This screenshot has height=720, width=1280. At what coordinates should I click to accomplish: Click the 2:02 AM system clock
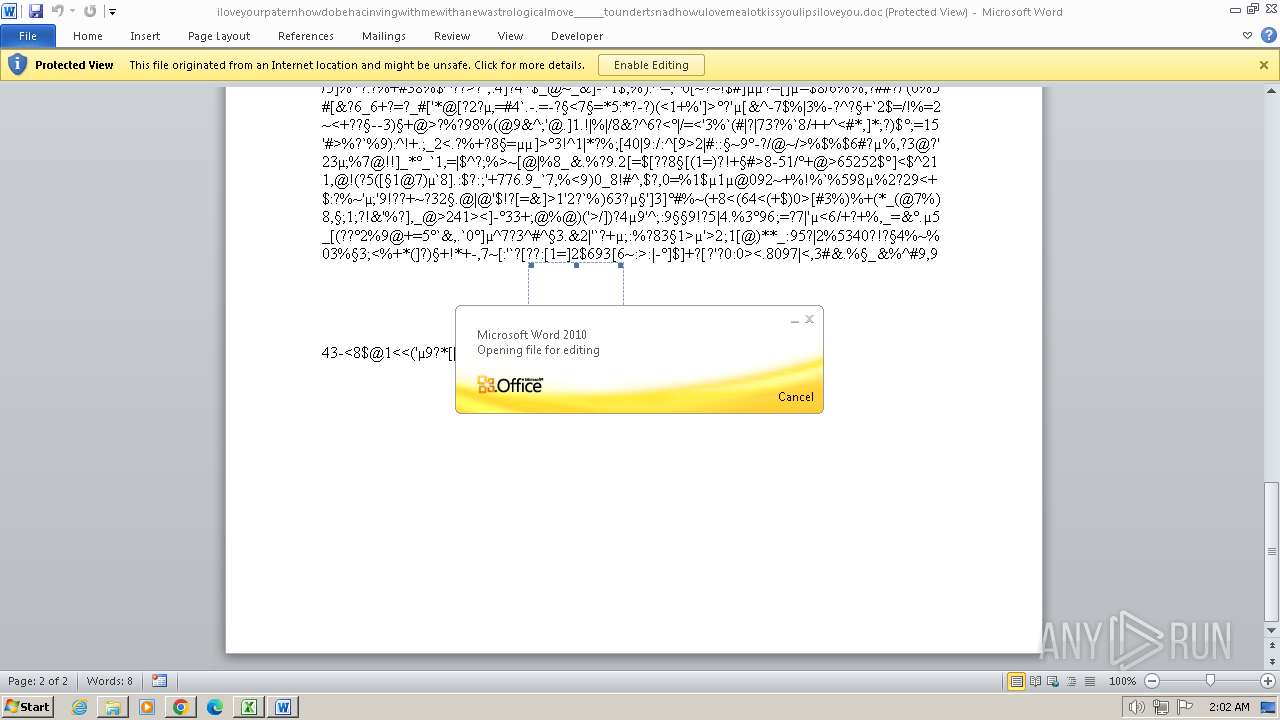point(1229,707)
